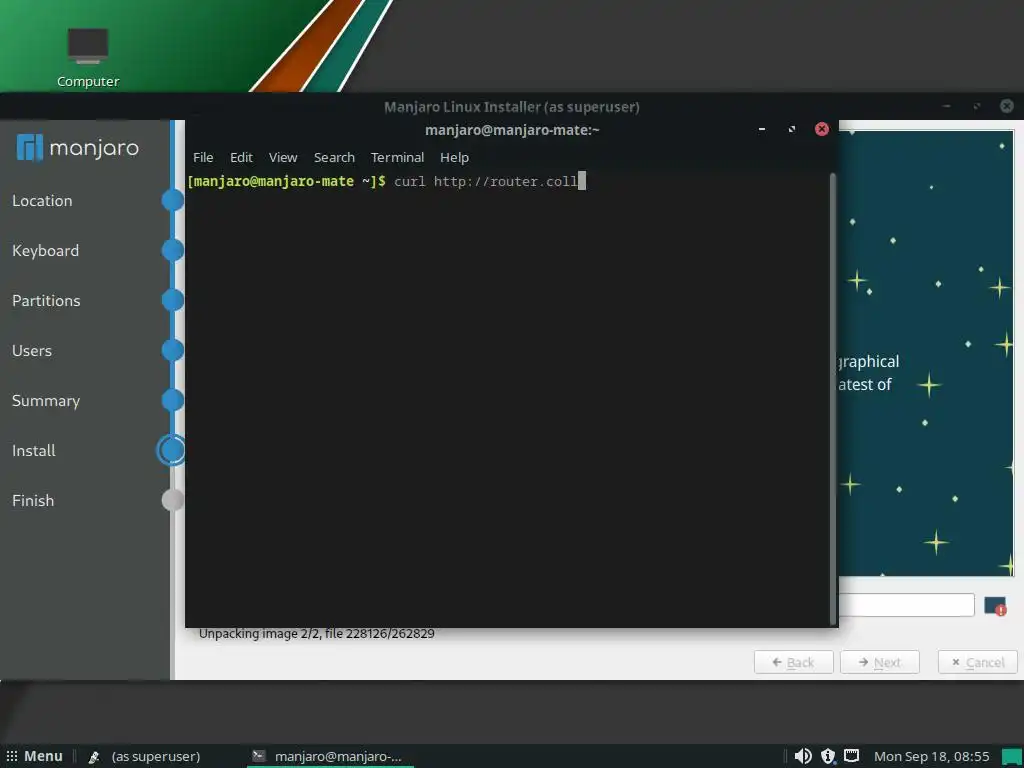This screenshot has width=1024, height=768.
Task: Maximize the terminal window
Action: pos(792,129)
